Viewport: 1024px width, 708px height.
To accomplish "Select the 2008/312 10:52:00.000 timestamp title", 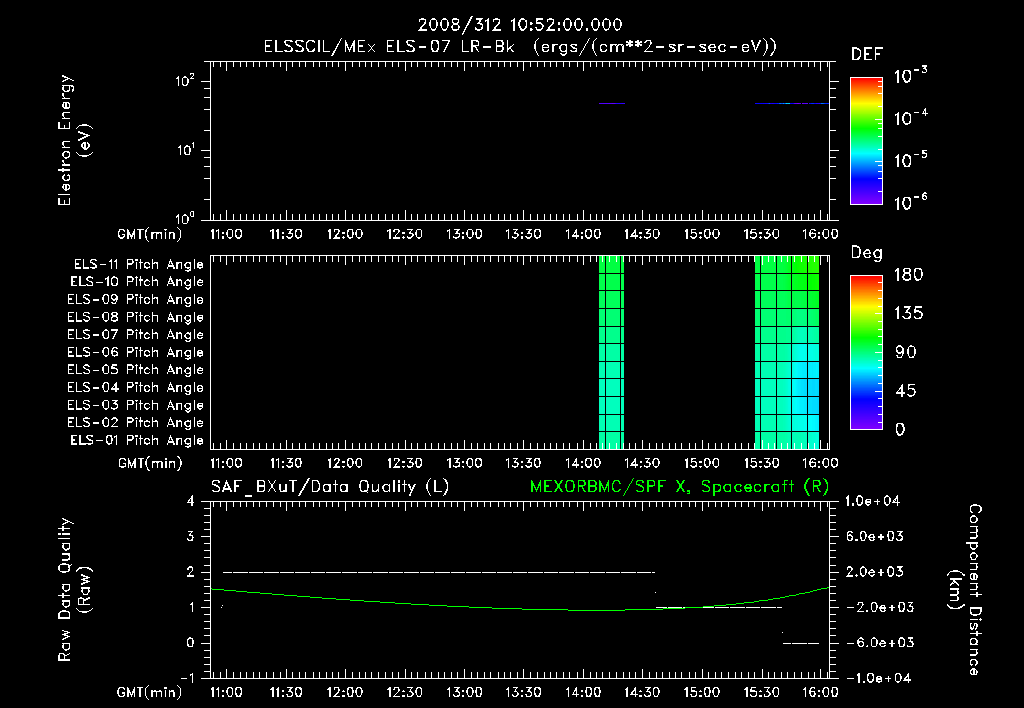I will click(x=520, y=25).
